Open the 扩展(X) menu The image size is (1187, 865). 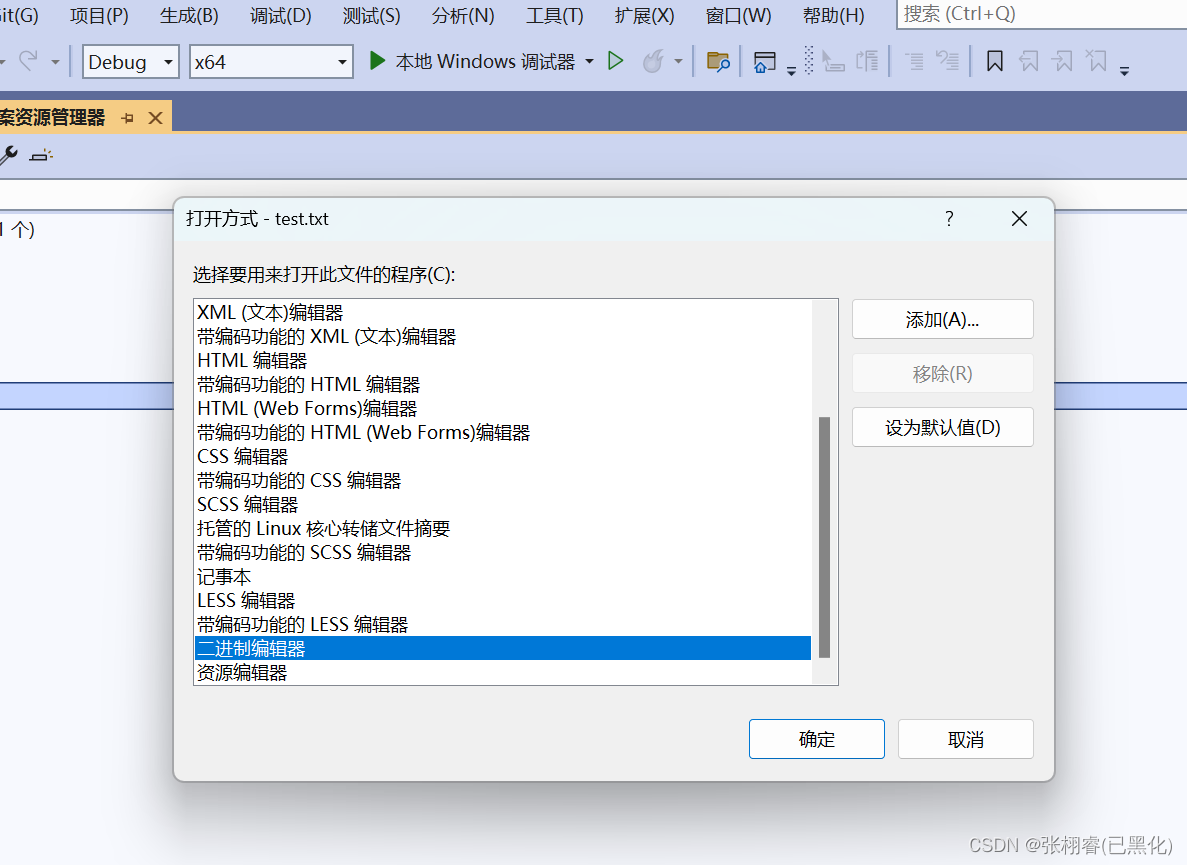click(x=644, y=15)
